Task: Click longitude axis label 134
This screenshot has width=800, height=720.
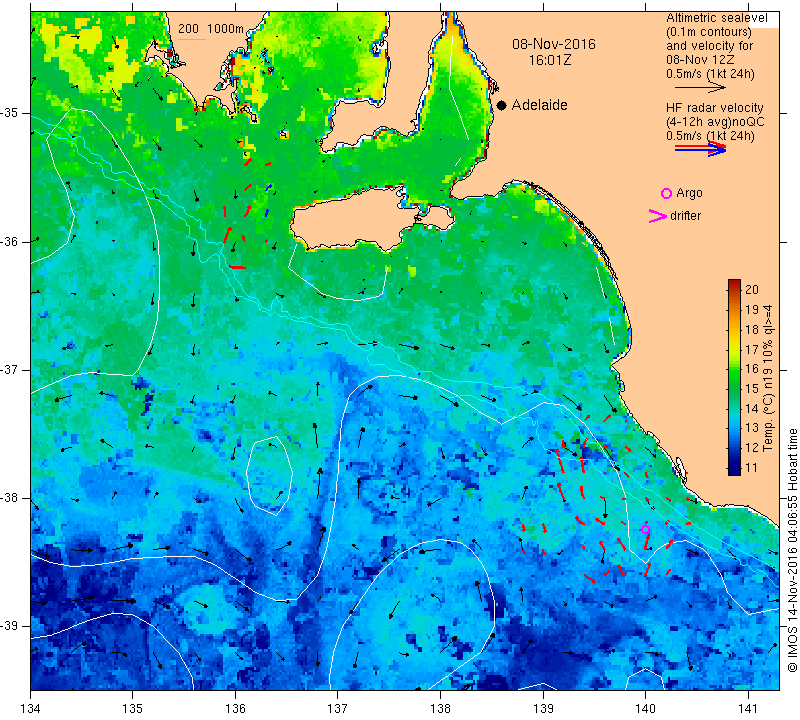Action: pos(31,708)
